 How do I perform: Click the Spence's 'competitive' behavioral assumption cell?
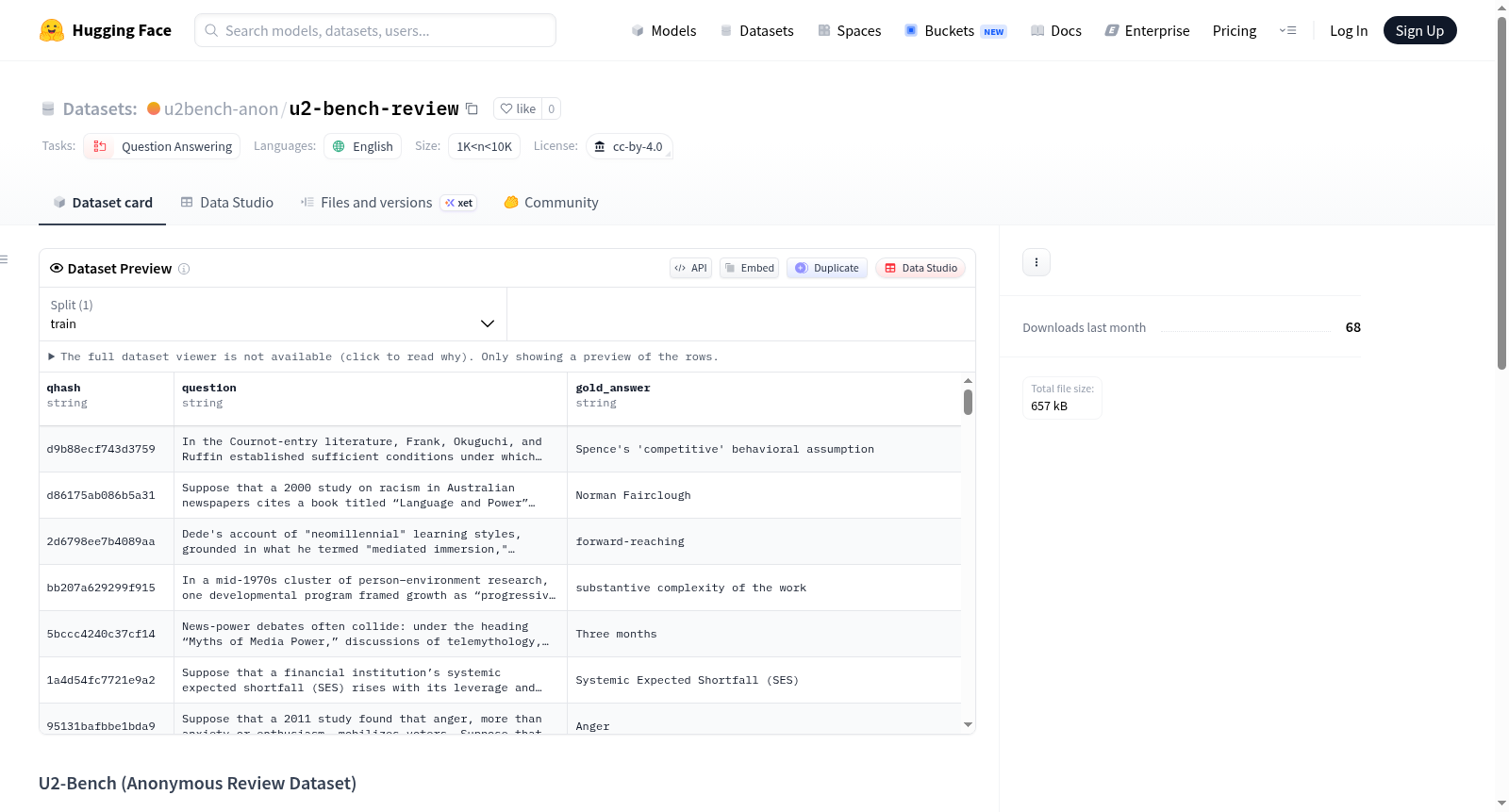(x=764, y=449)
